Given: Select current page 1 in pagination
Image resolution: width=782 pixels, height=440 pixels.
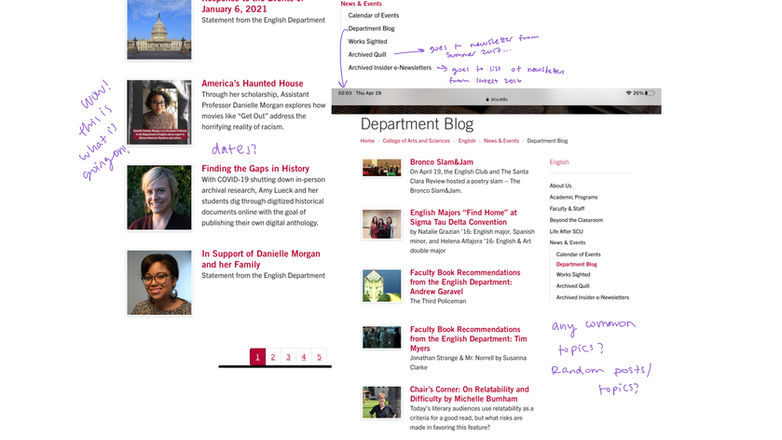Looking at the screenshot, I should tap(257, 357).
